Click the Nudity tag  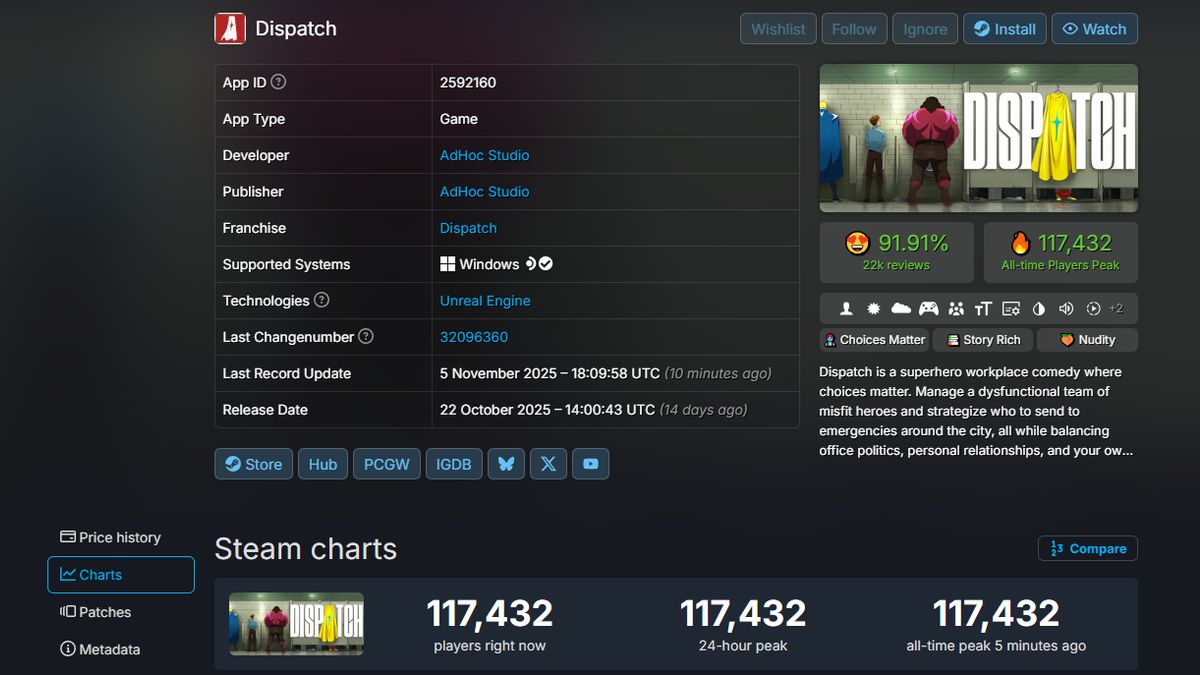(1087, 340)
